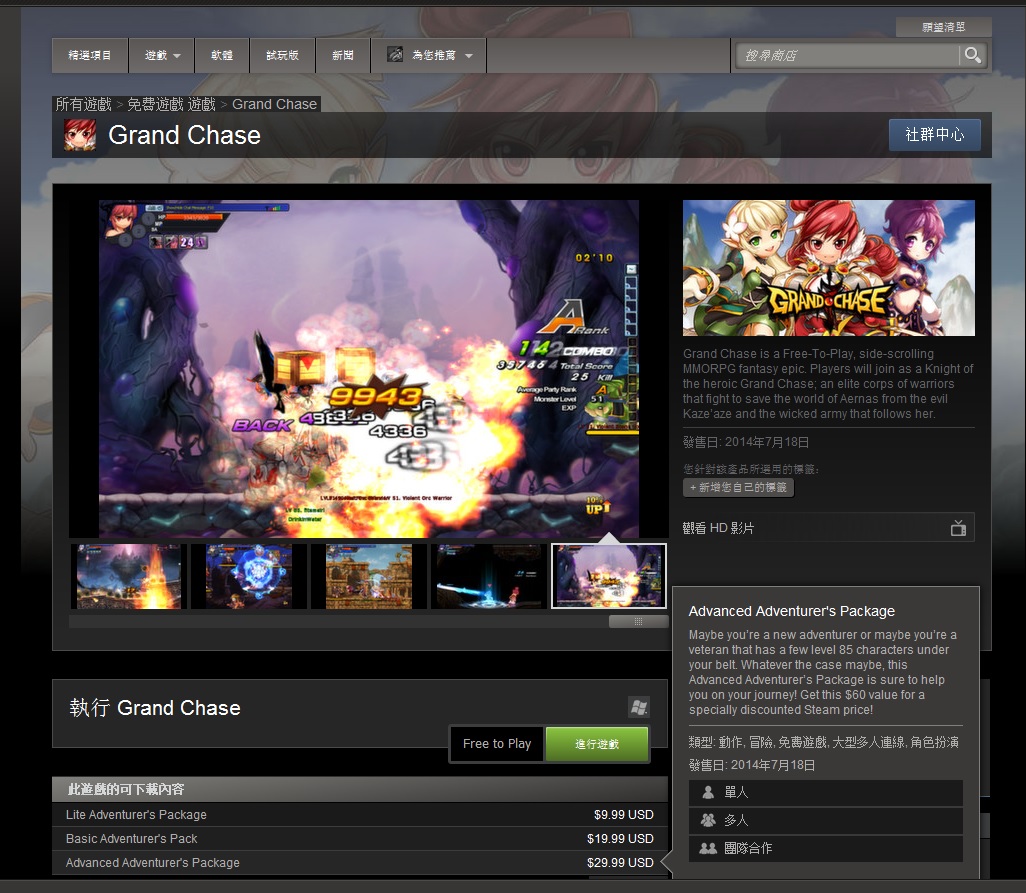Click the 社群中心 community hub button
Viewport: 1026px width, 893px height.
point(934,135)
